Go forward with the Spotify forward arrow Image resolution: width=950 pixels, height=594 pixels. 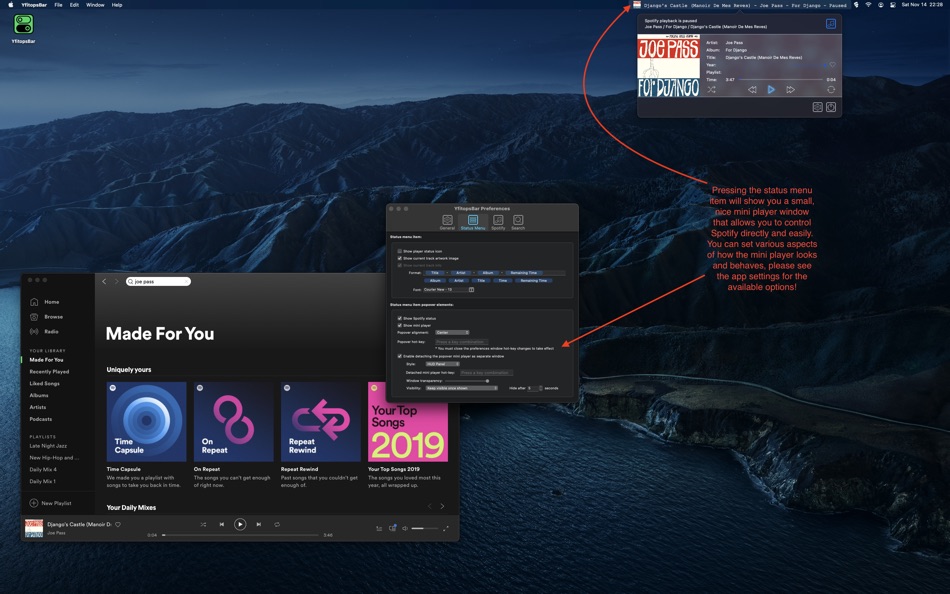[116, 281]
